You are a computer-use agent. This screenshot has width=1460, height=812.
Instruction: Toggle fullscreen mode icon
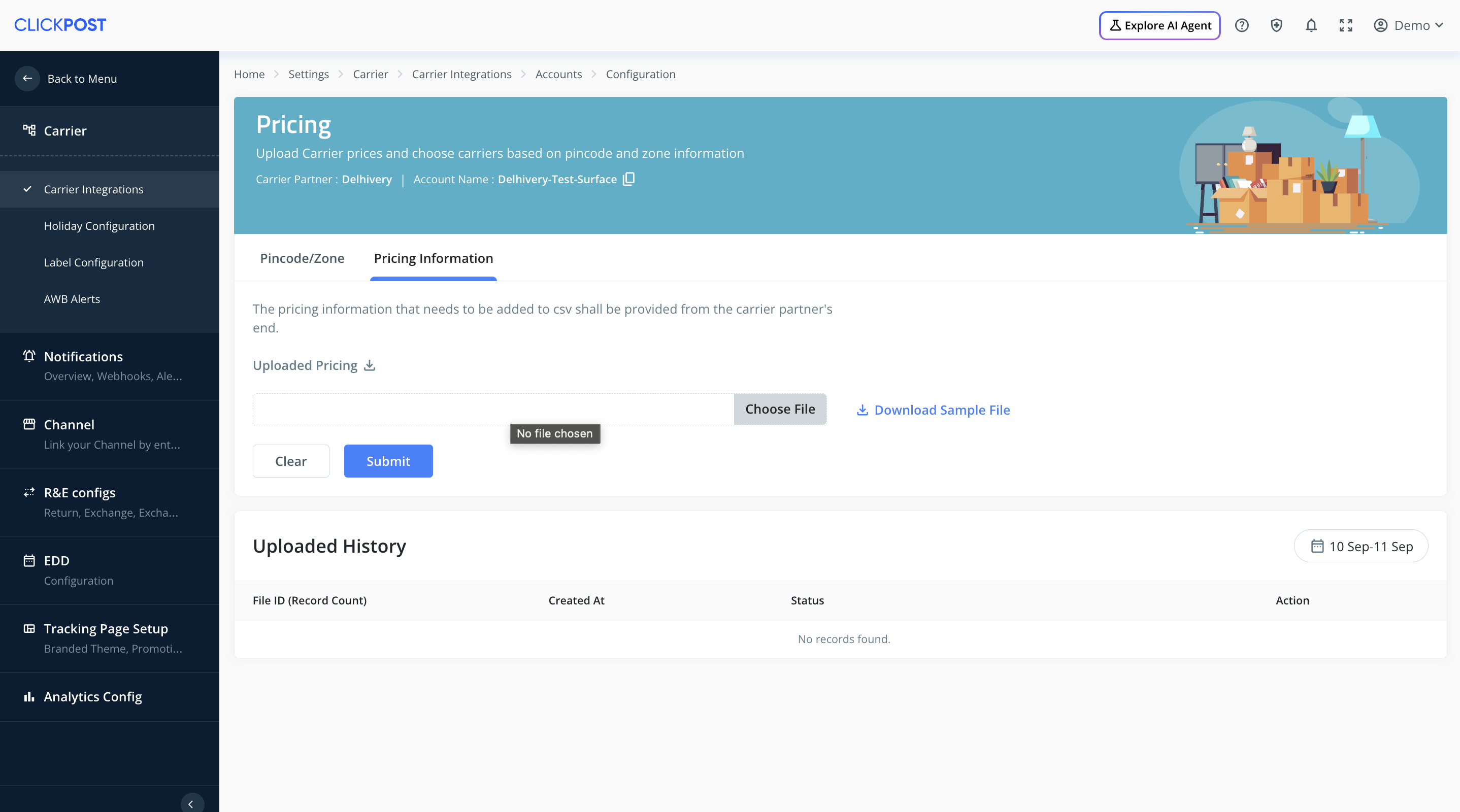point(1345,25)
